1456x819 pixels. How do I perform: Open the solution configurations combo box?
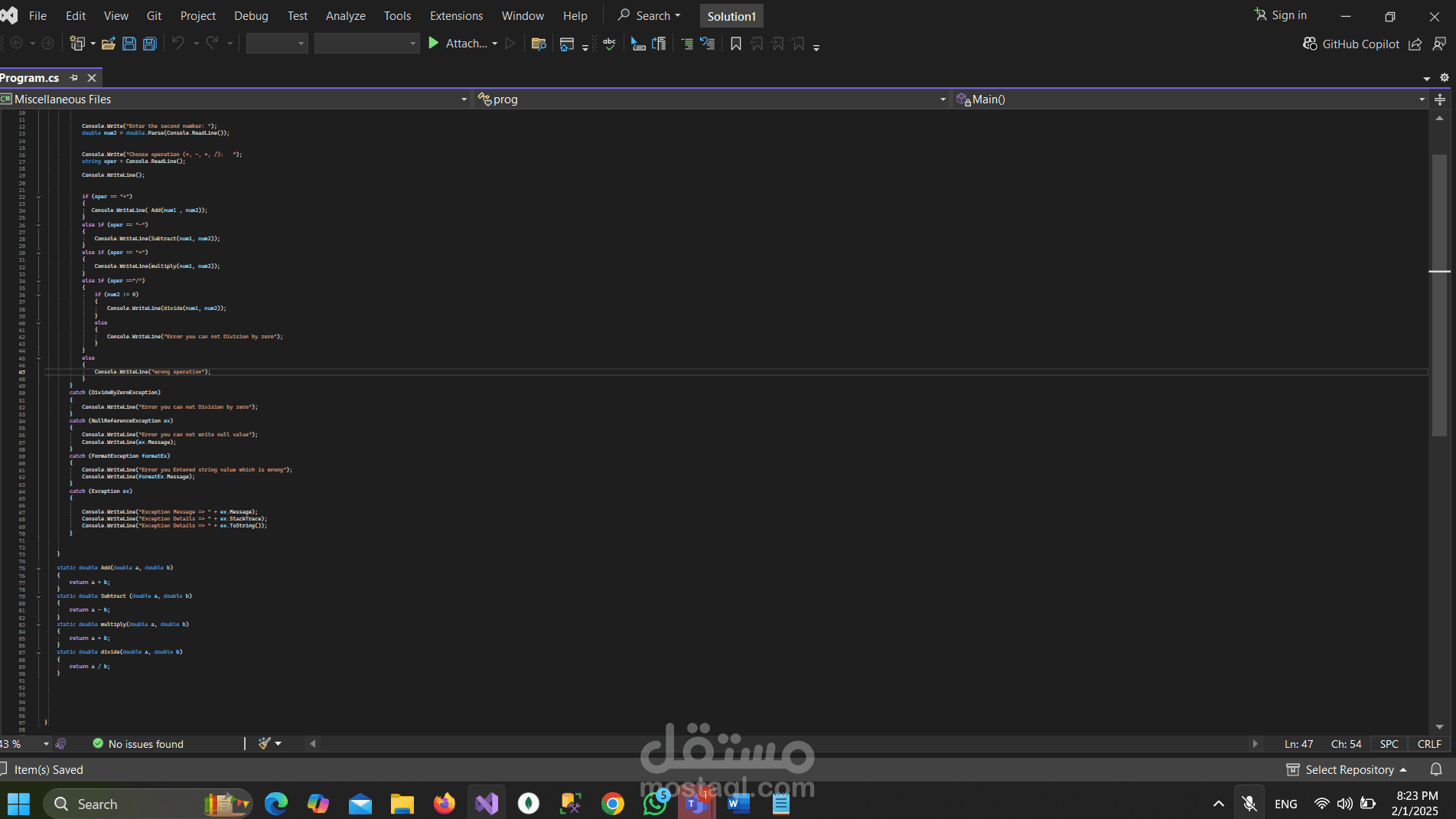[277, 44]
